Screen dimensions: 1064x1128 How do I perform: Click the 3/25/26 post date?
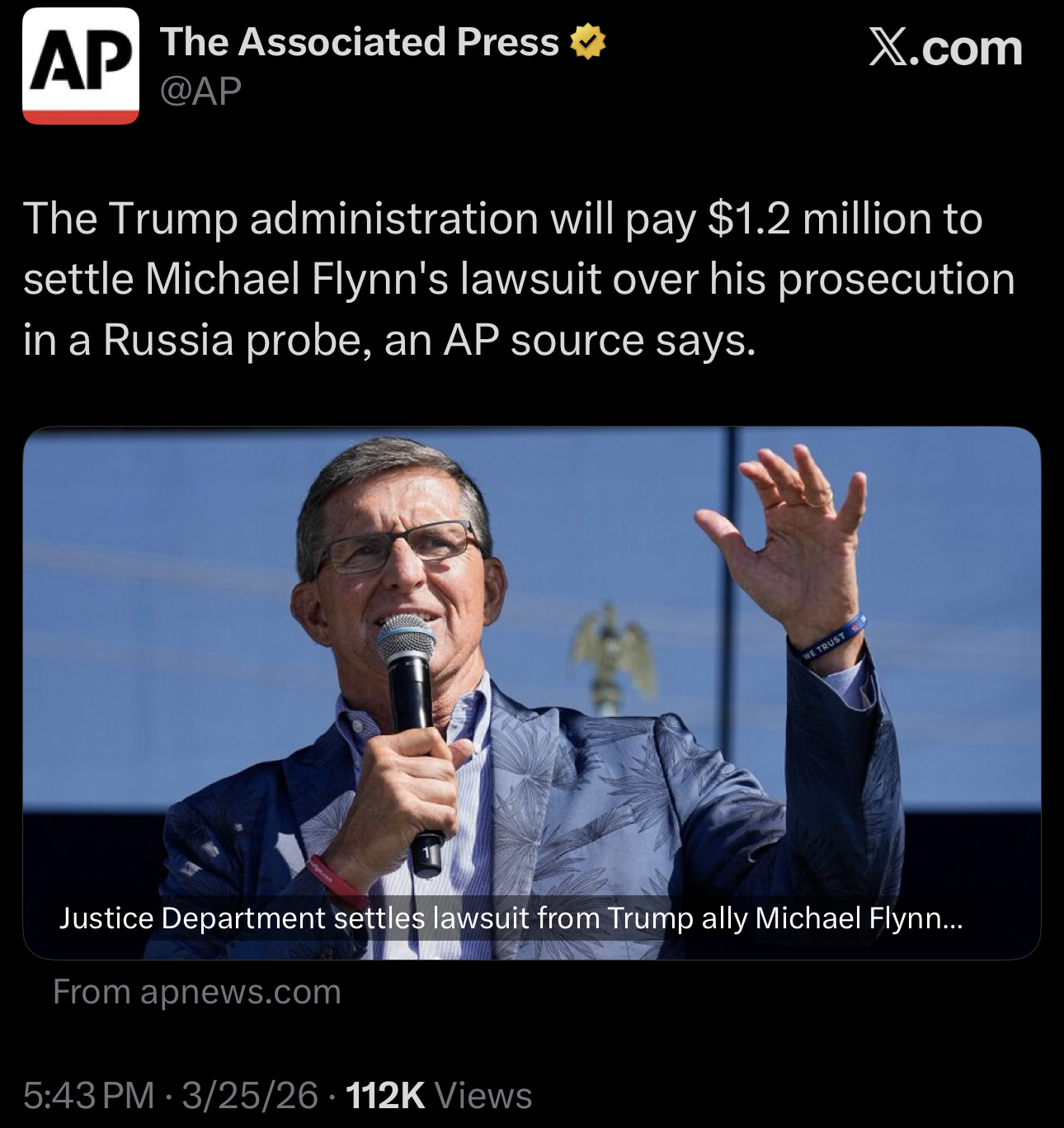[x=250, y=1096]
